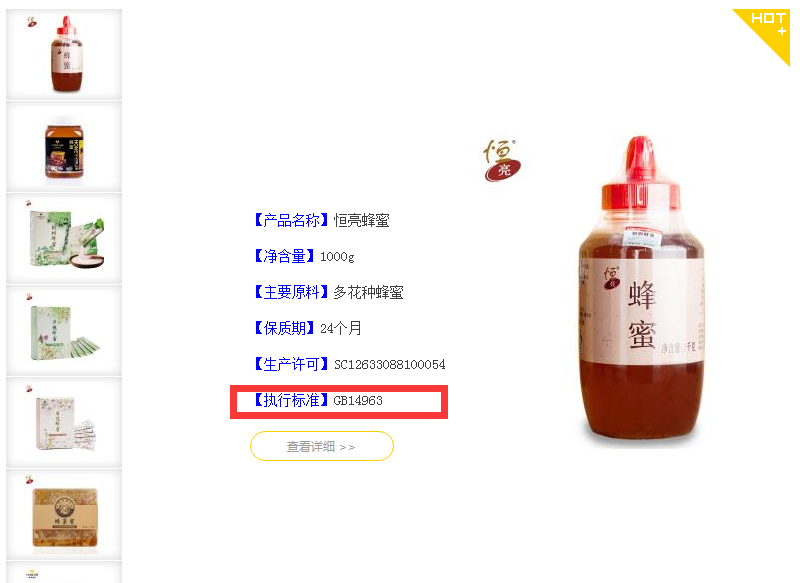The image size is (800, 583).
Task: Click the highlighted 执行标准 GB14963 row
Action: click(339, 402)
